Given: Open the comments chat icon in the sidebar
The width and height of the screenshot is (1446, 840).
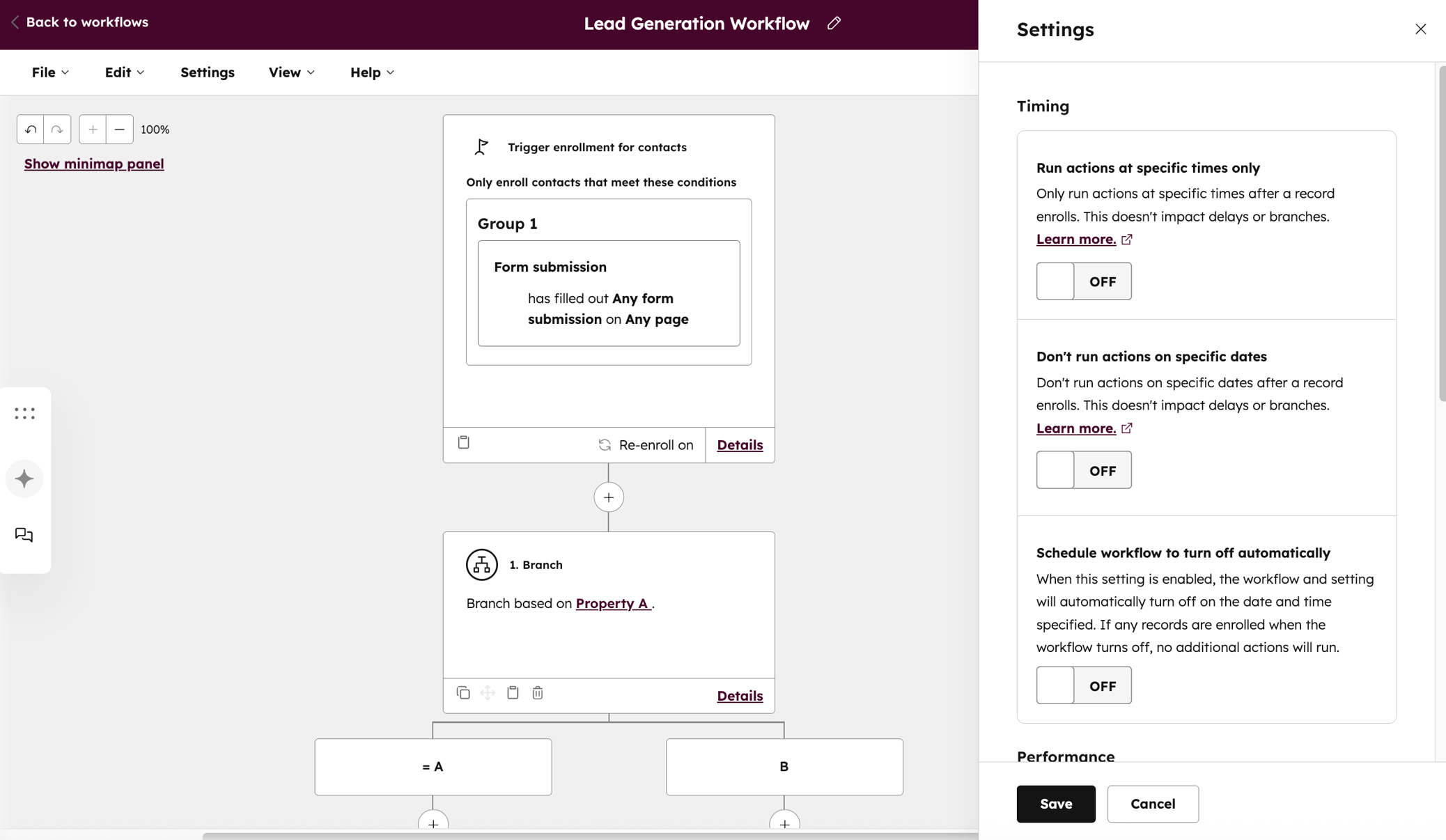Looking at the screenshot, I should coord(24,535).
